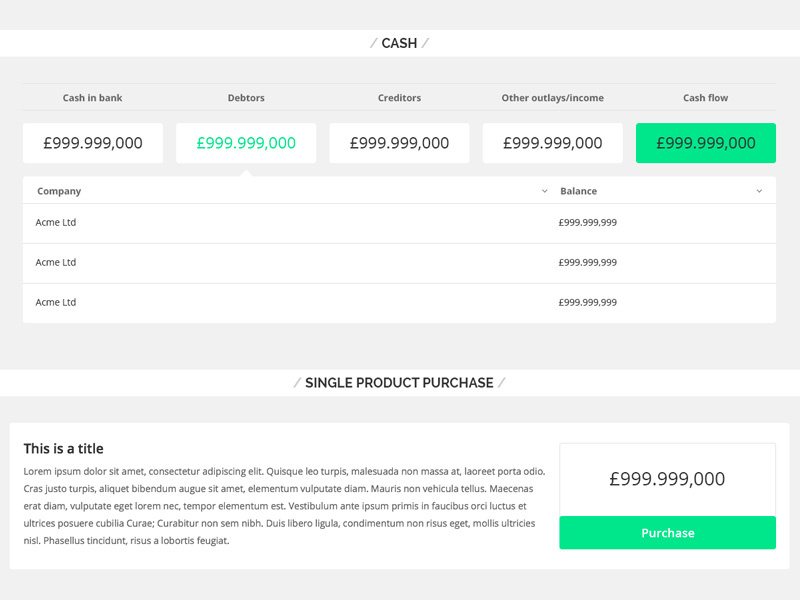The height and width of the screenshot is (600, 800).
Task: Click the Balance column header
Action: pyautogui.click(x=579, y=191)
